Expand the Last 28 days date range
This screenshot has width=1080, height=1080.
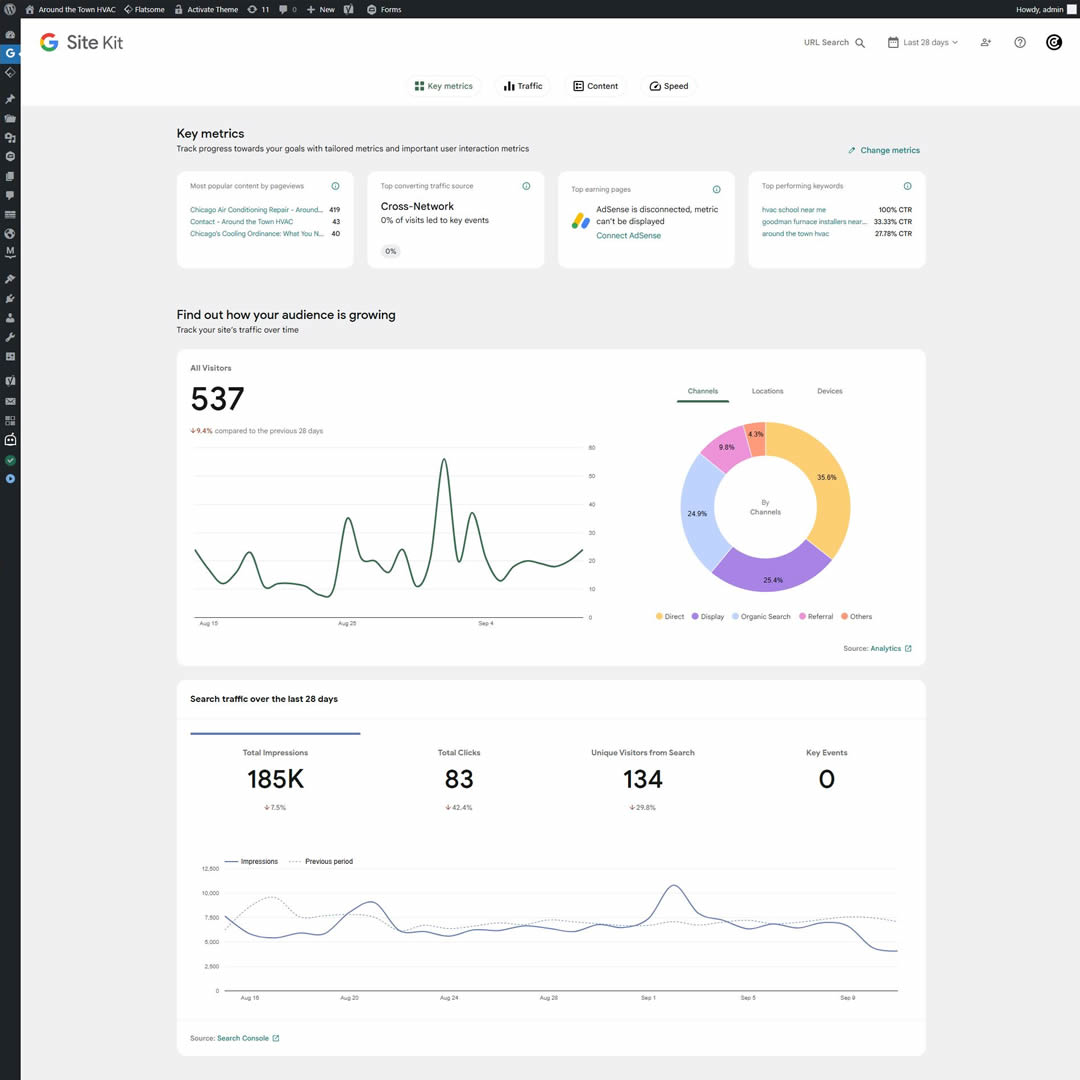click(x=922, y=42)
